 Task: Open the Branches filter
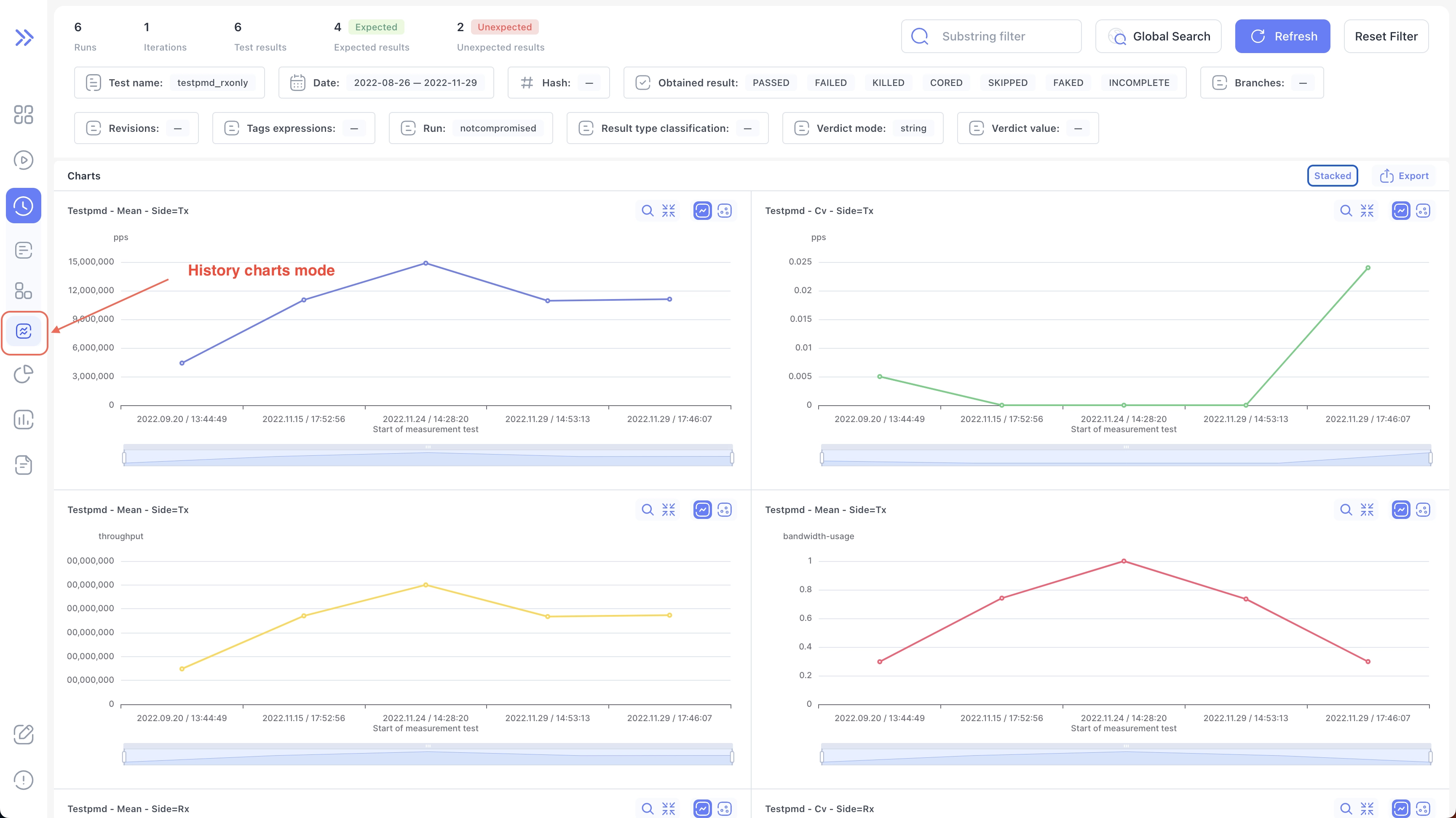tap(1261, 83)
